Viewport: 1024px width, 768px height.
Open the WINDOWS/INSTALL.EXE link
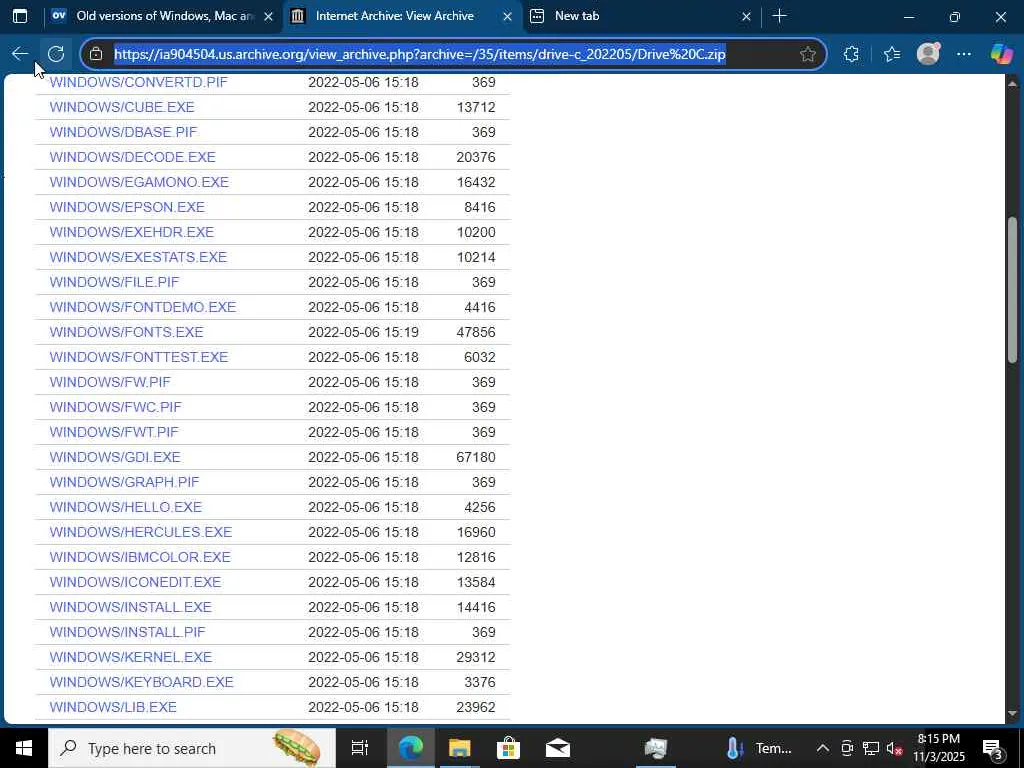(x=131, y=607)
